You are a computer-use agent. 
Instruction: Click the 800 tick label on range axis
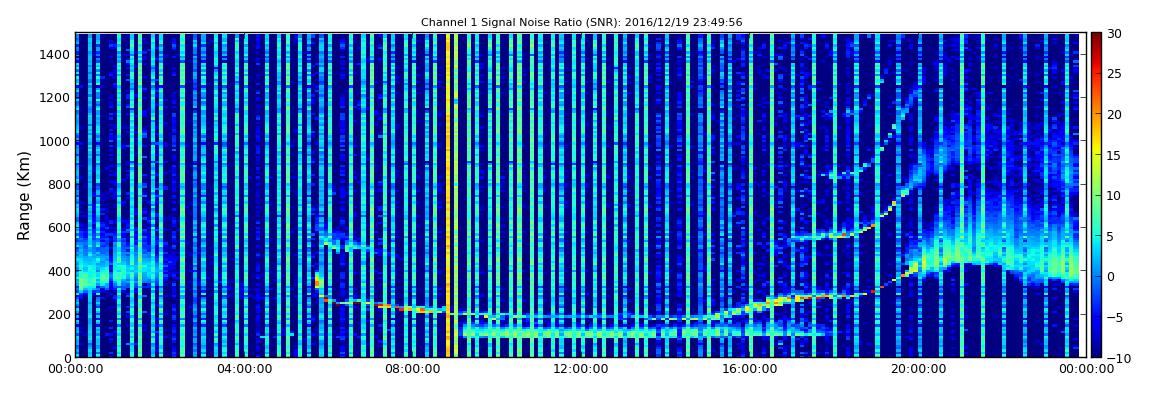point(59,185)
